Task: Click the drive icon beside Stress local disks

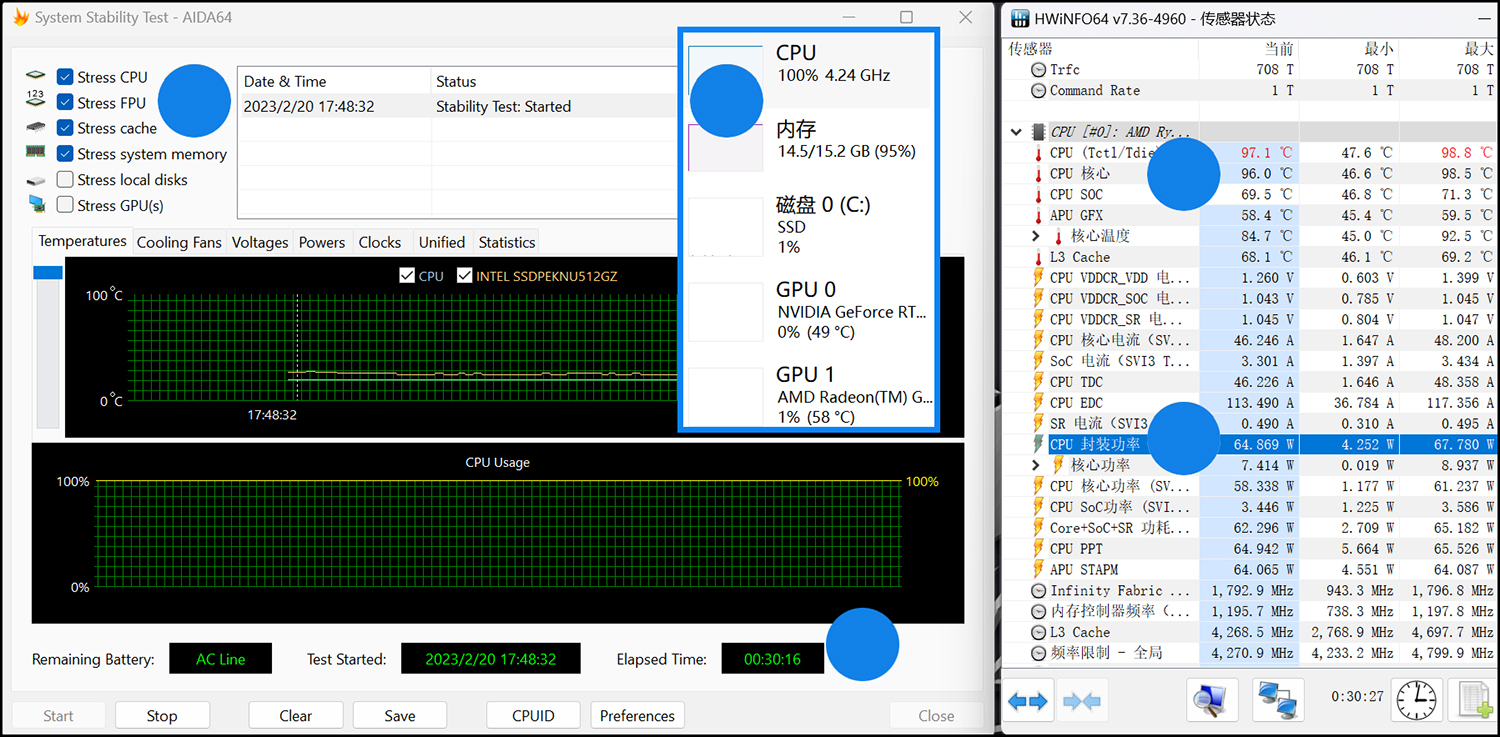Action: [x=36, y=180]
